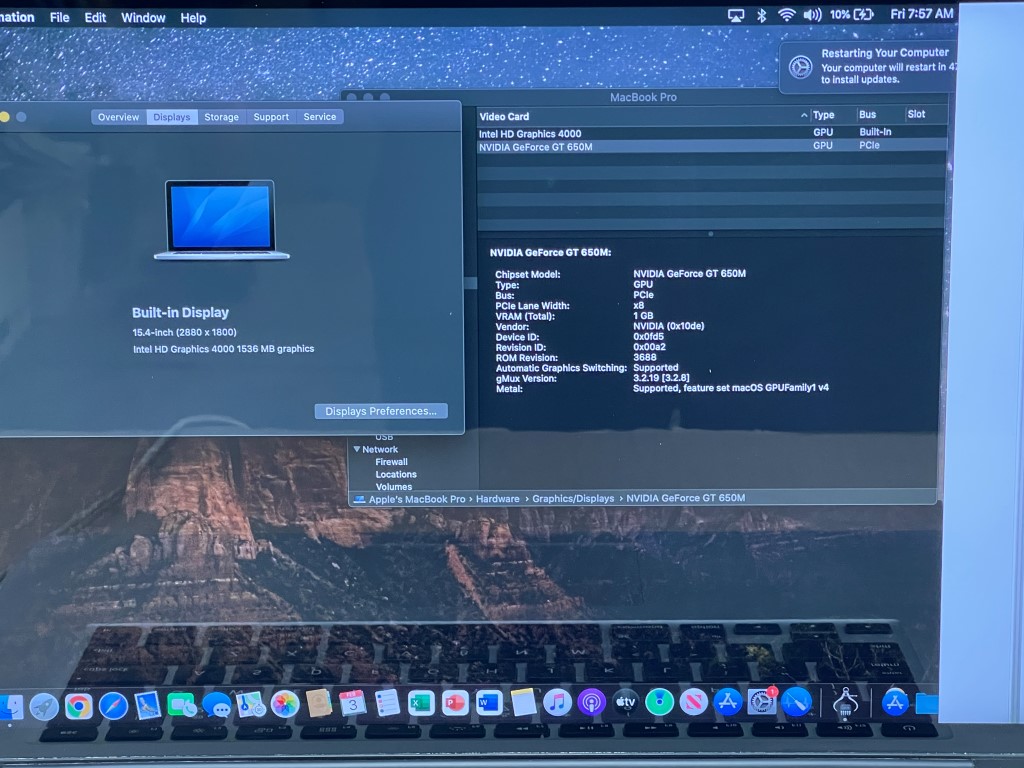This screenshot has height=768, width=1024.
Task: Open the Notes app in Dock
Action: [523, 703]
